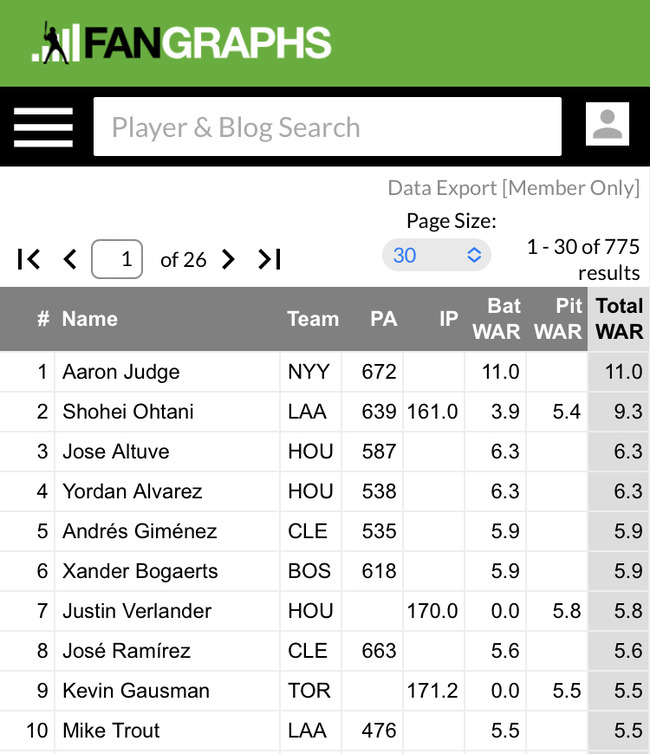Image resolution: width=650 pixels, height=754 pixels.
Task: Go to previous page arrow
Action: 70,259
